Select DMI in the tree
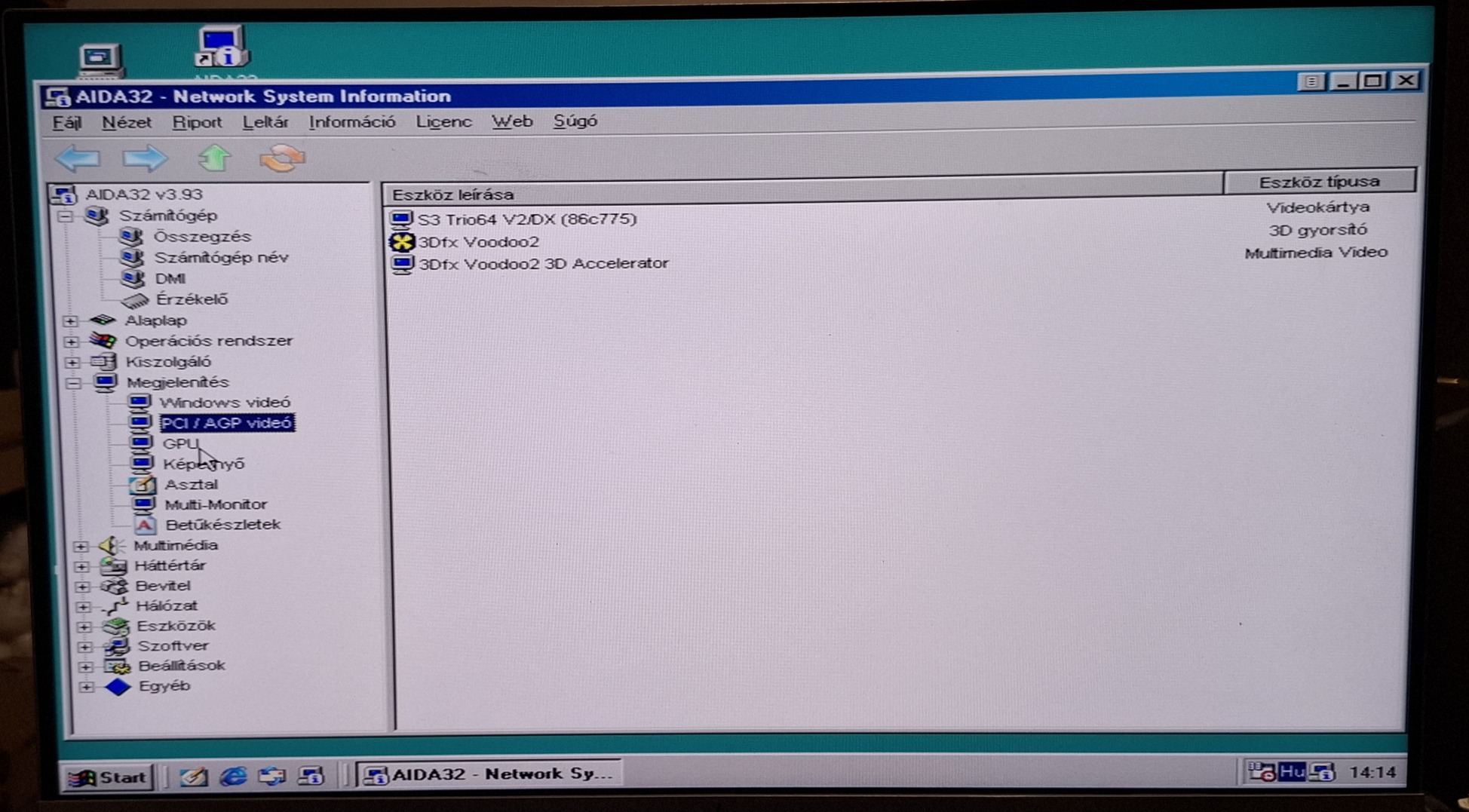1469x812 pixels. coord(170,279)
